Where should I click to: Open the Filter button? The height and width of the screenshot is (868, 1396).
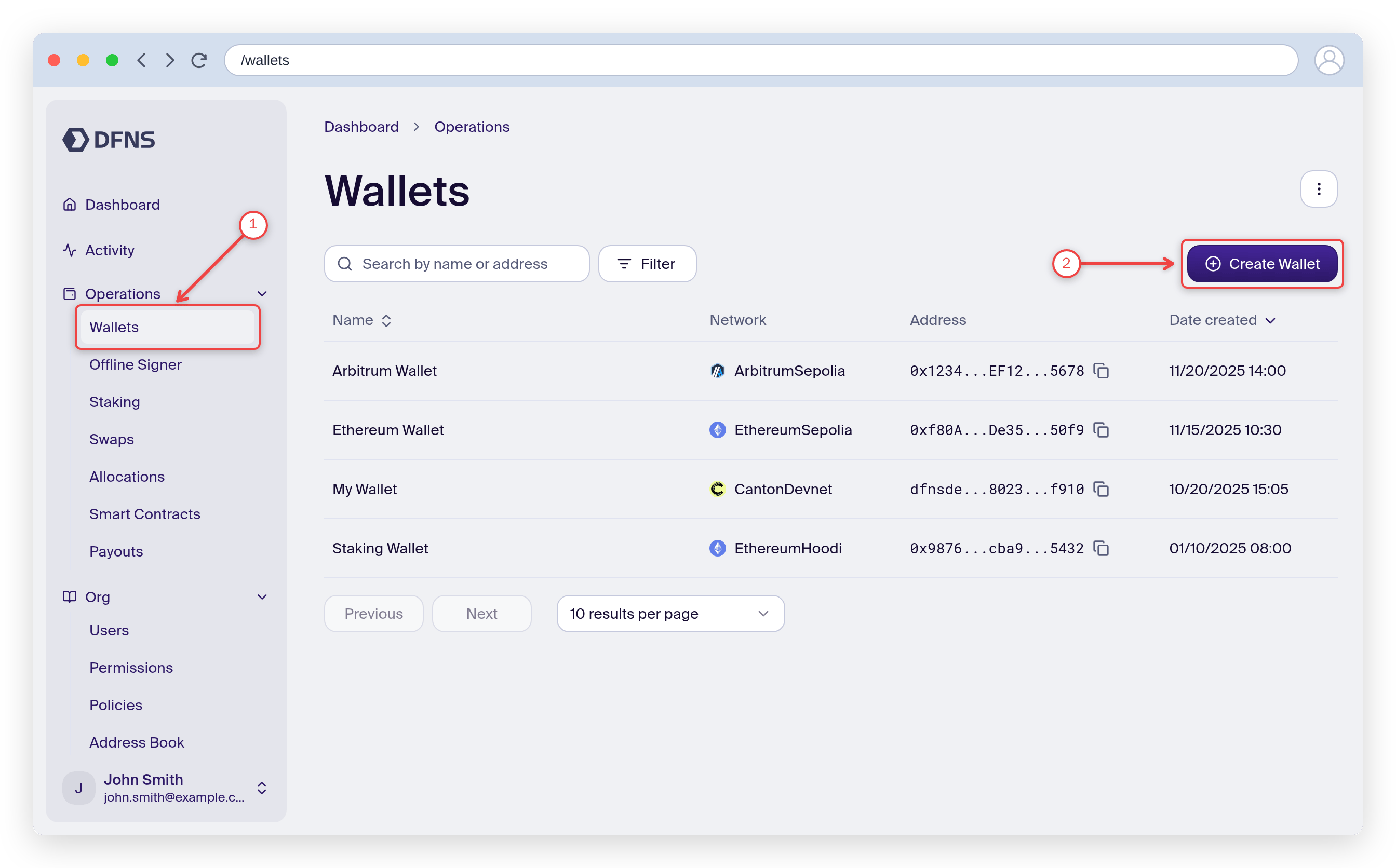[647, 264]
